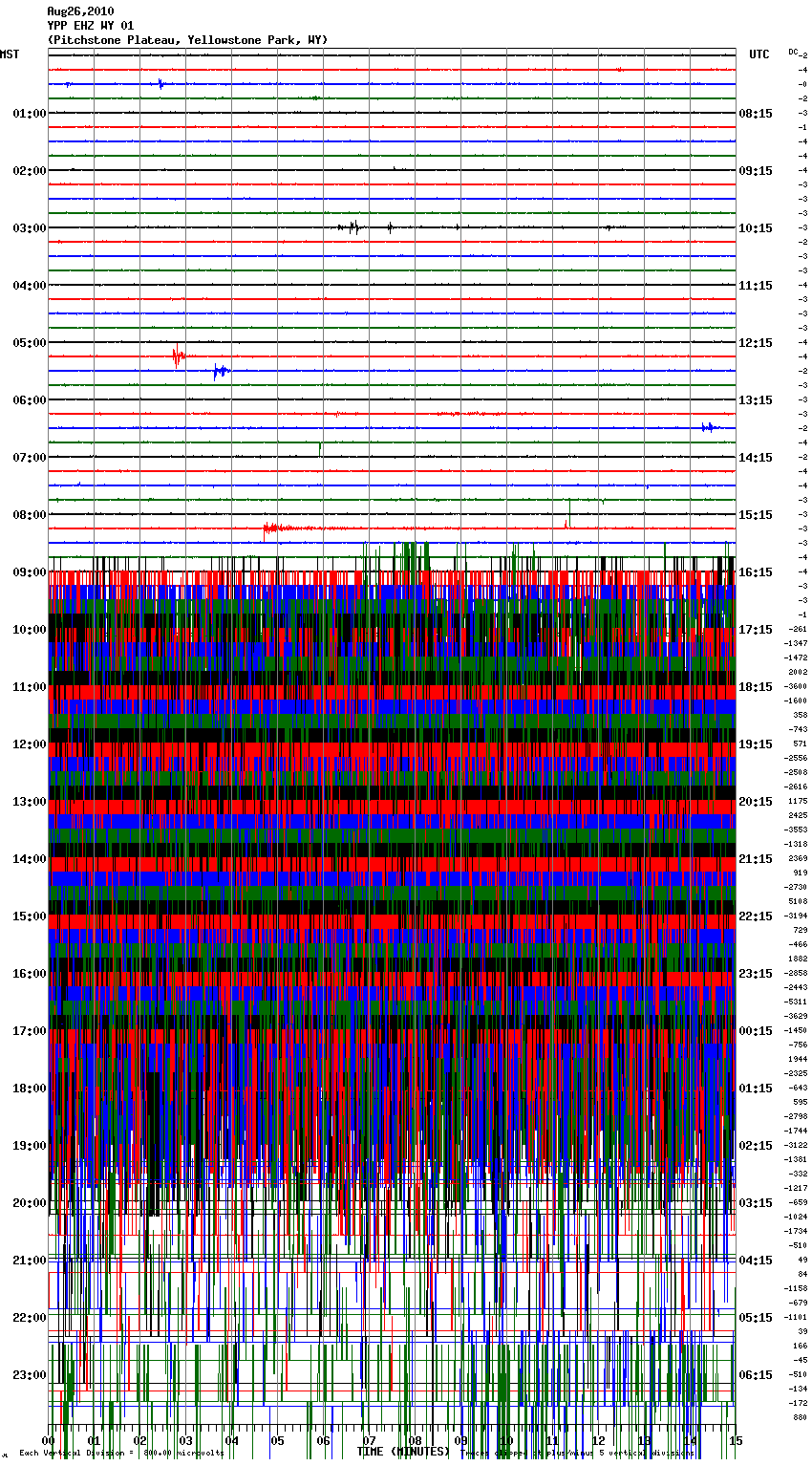Click the 20:15 UTC time label
The height and width of the screenshot is (1466, 812).
click(x=756, y=802)
